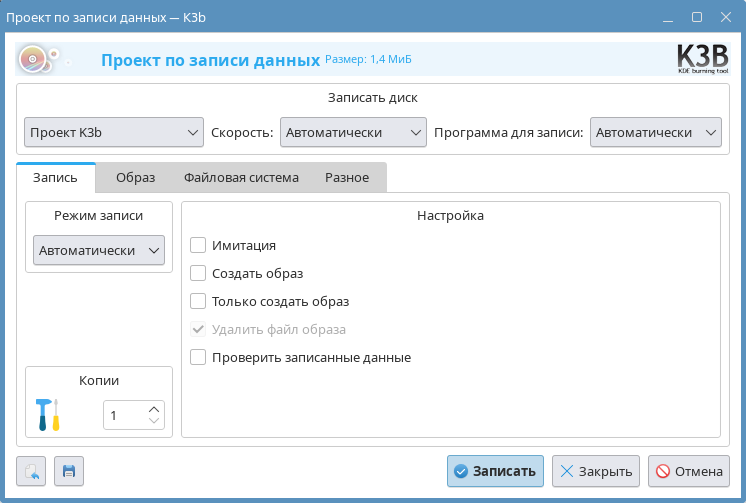Click the load saved settings icon button
This screenshot has height=503, width=746.
tap(31, 471)
